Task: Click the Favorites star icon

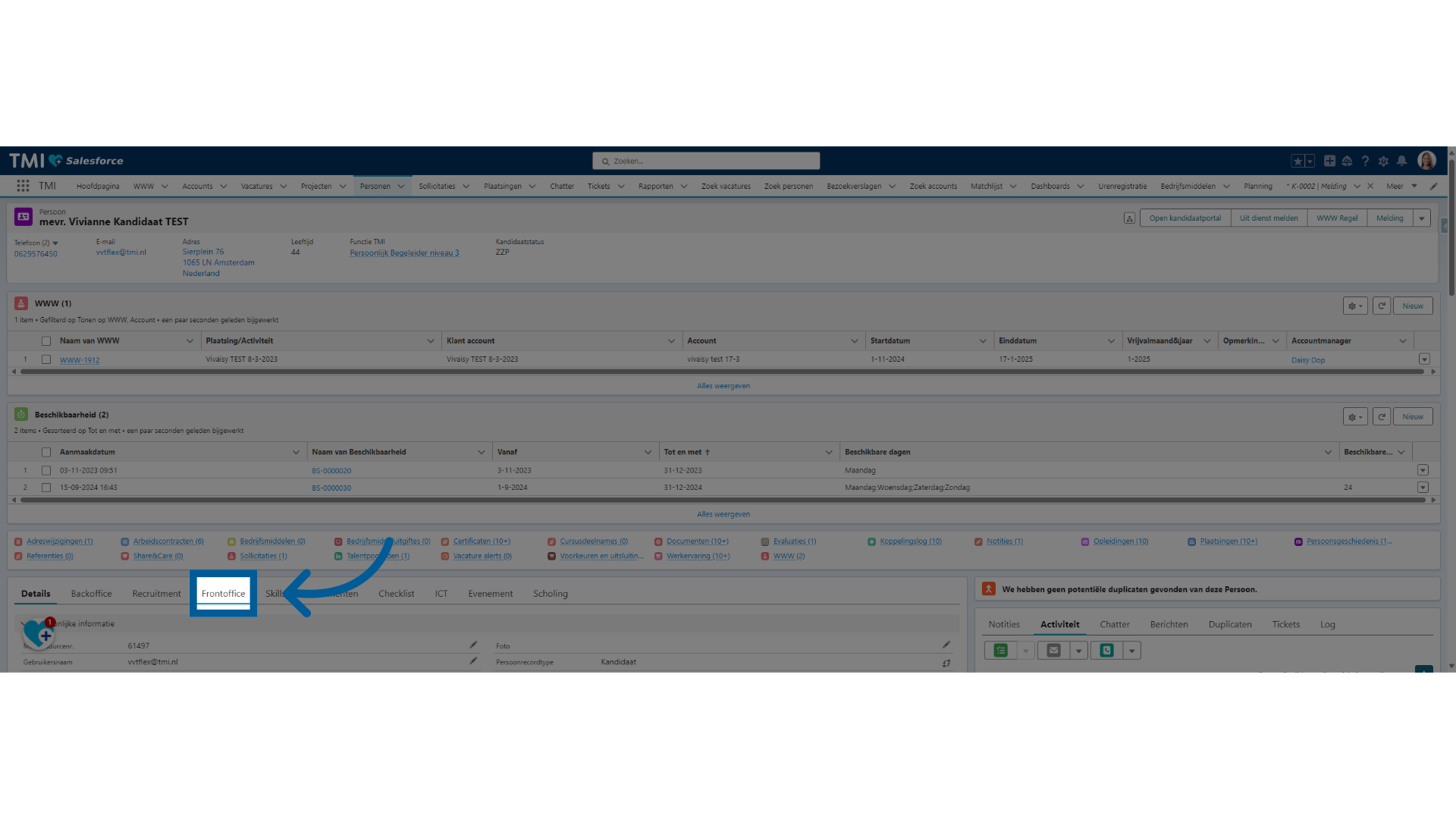Action: (1298, 161)
